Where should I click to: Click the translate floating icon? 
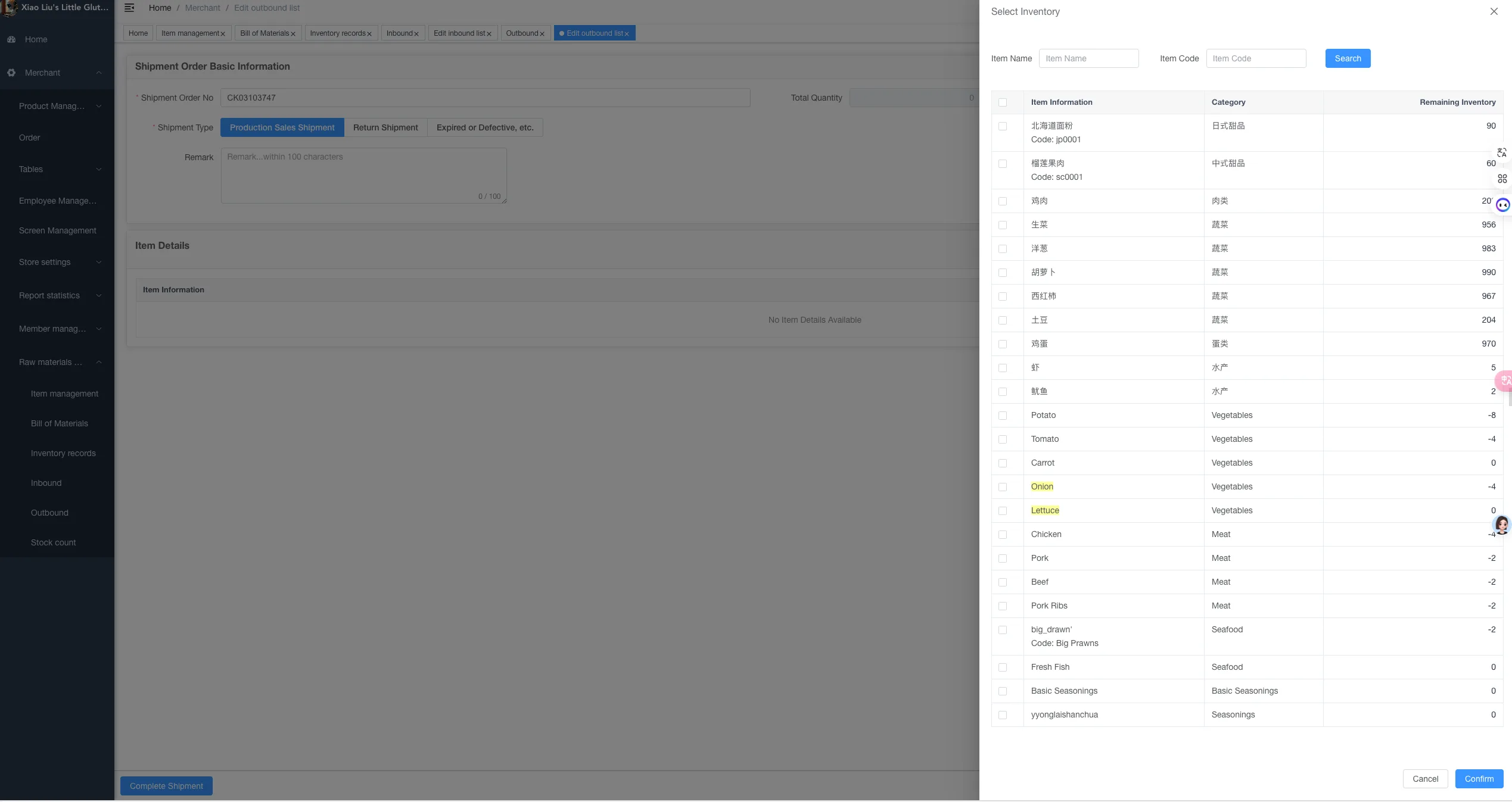[1502, 153]
